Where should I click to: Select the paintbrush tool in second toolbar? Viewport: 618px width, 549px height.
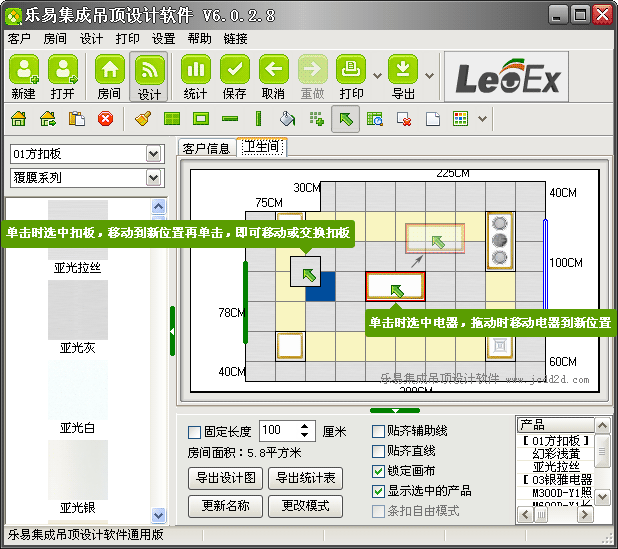coord(143,119)
